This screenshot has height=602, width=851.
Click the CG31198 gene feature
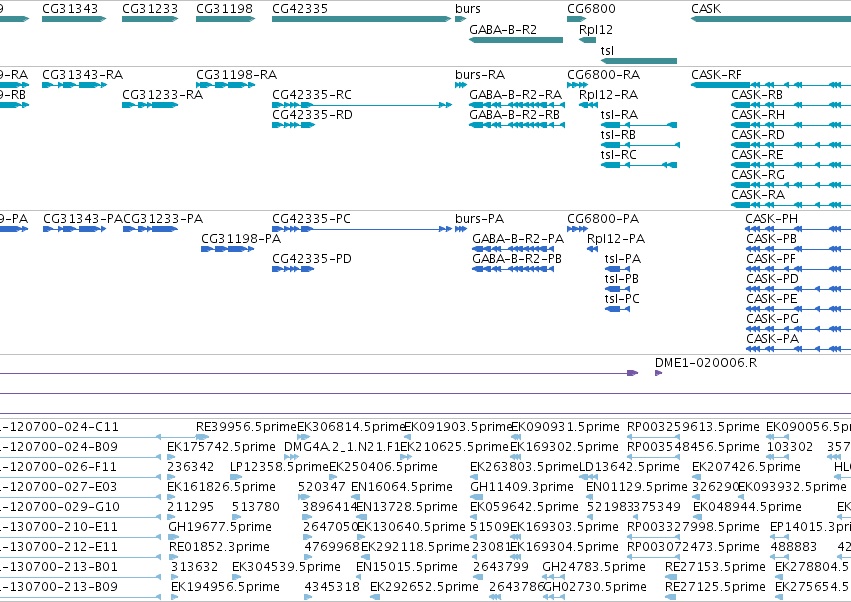(225, 19)
